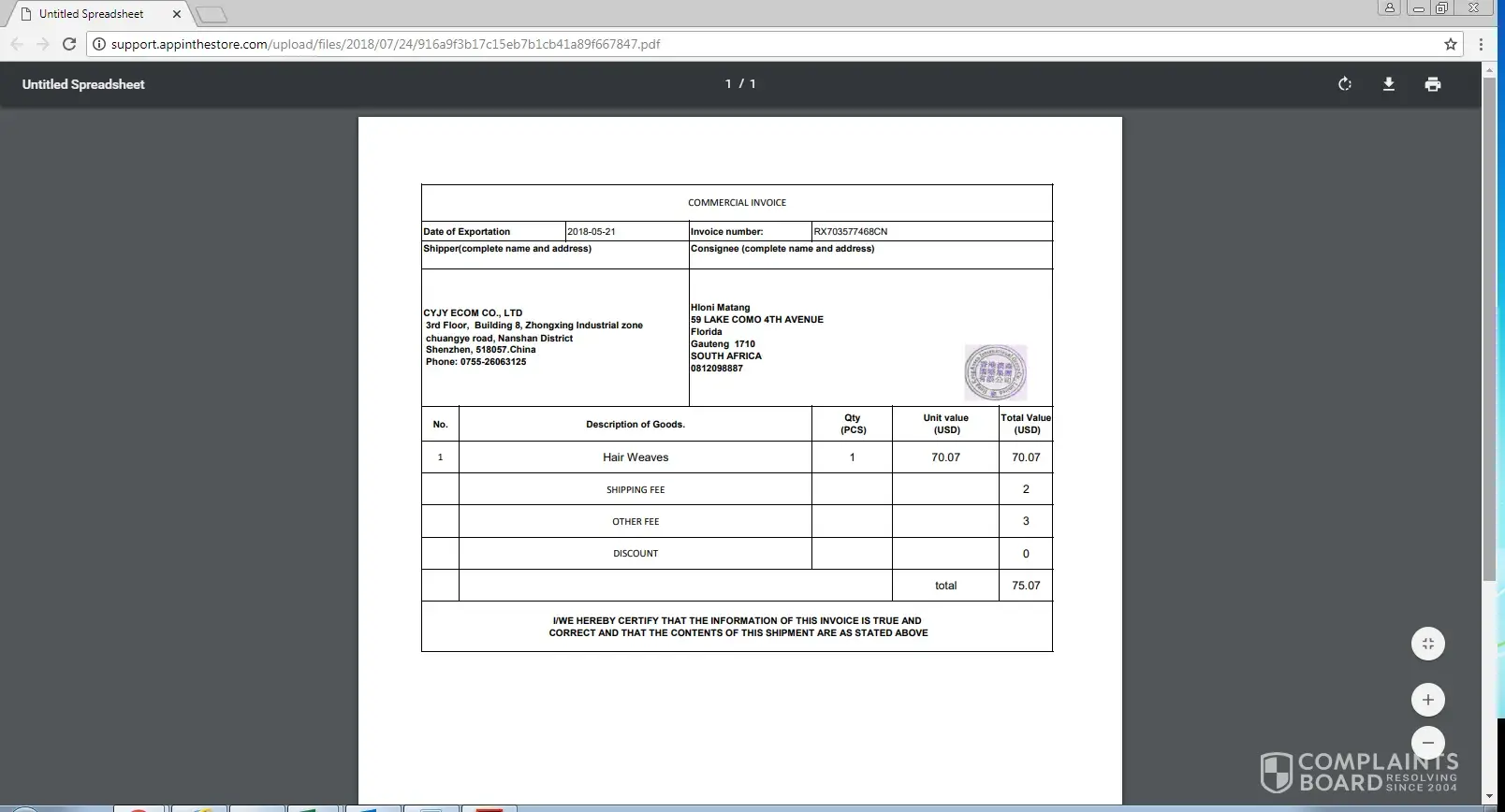Rotate the PDF document clockwise
Viewport: 1505px width, 812px height.
[1345, 84]
